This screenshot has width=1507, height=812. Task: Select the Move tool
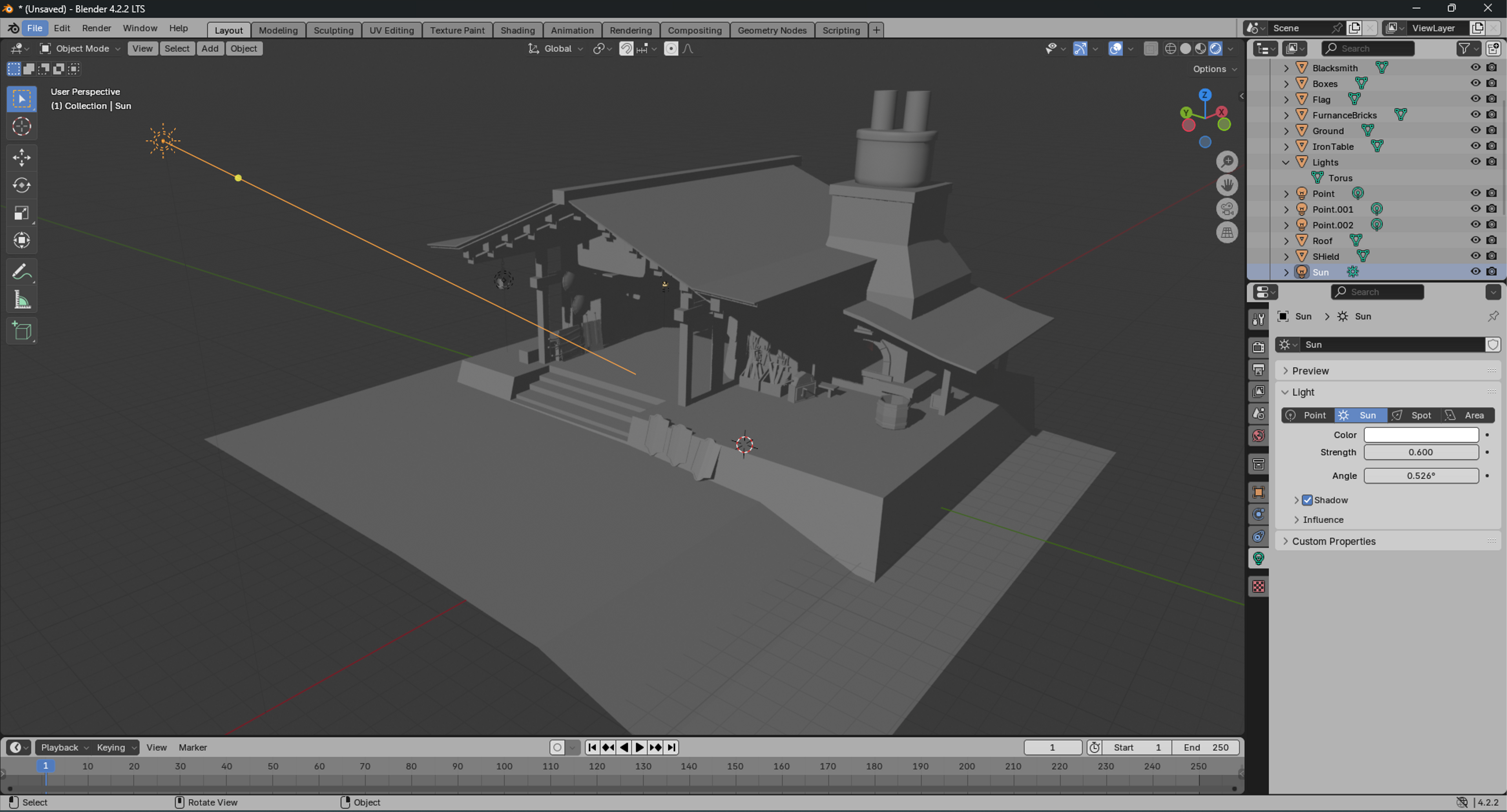click(x=22, y=157)
